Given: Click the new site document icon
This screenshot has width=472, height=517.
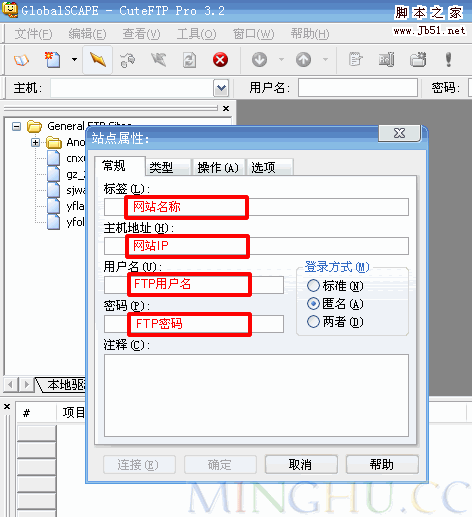Looking at the screenshot, I should click(x=53, y=60).
